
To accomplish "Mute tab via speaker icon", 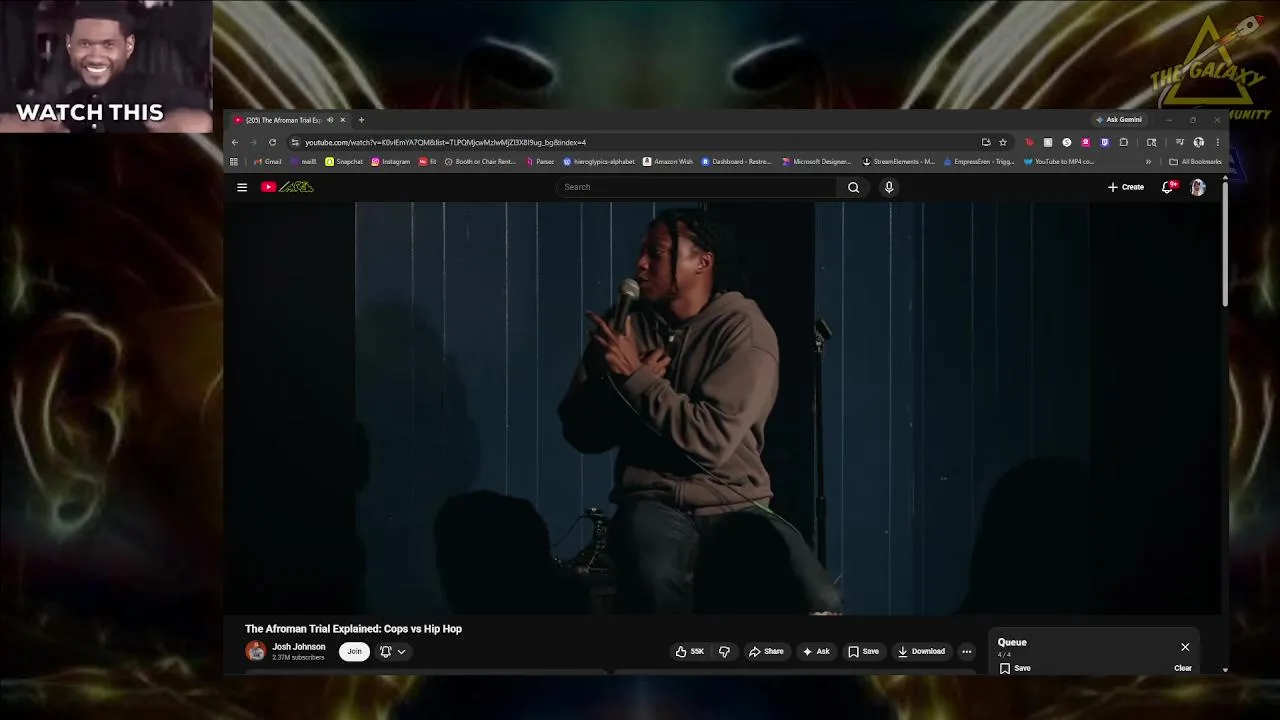I will (x=330, y=120).
